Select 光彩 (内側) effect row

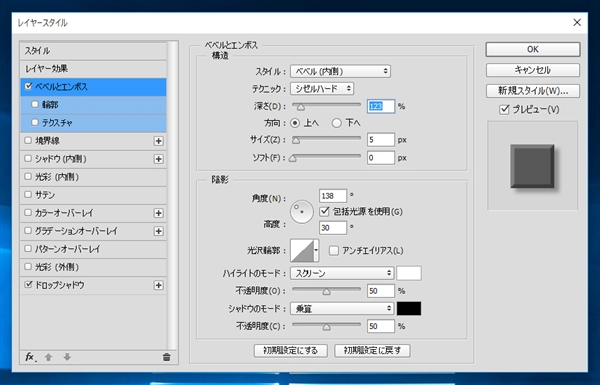coord(93,177)
